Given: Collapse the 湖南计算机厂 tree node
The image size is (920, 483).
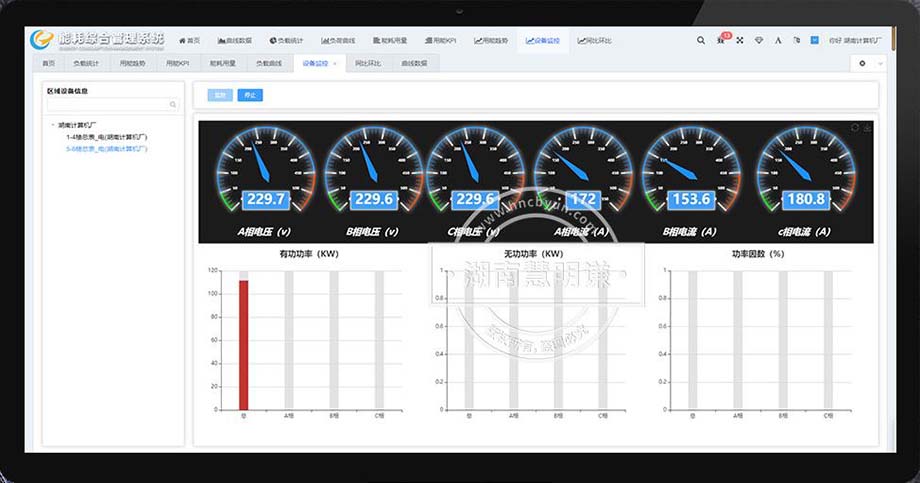Looking at the screenshot, I should coord(53,125).
